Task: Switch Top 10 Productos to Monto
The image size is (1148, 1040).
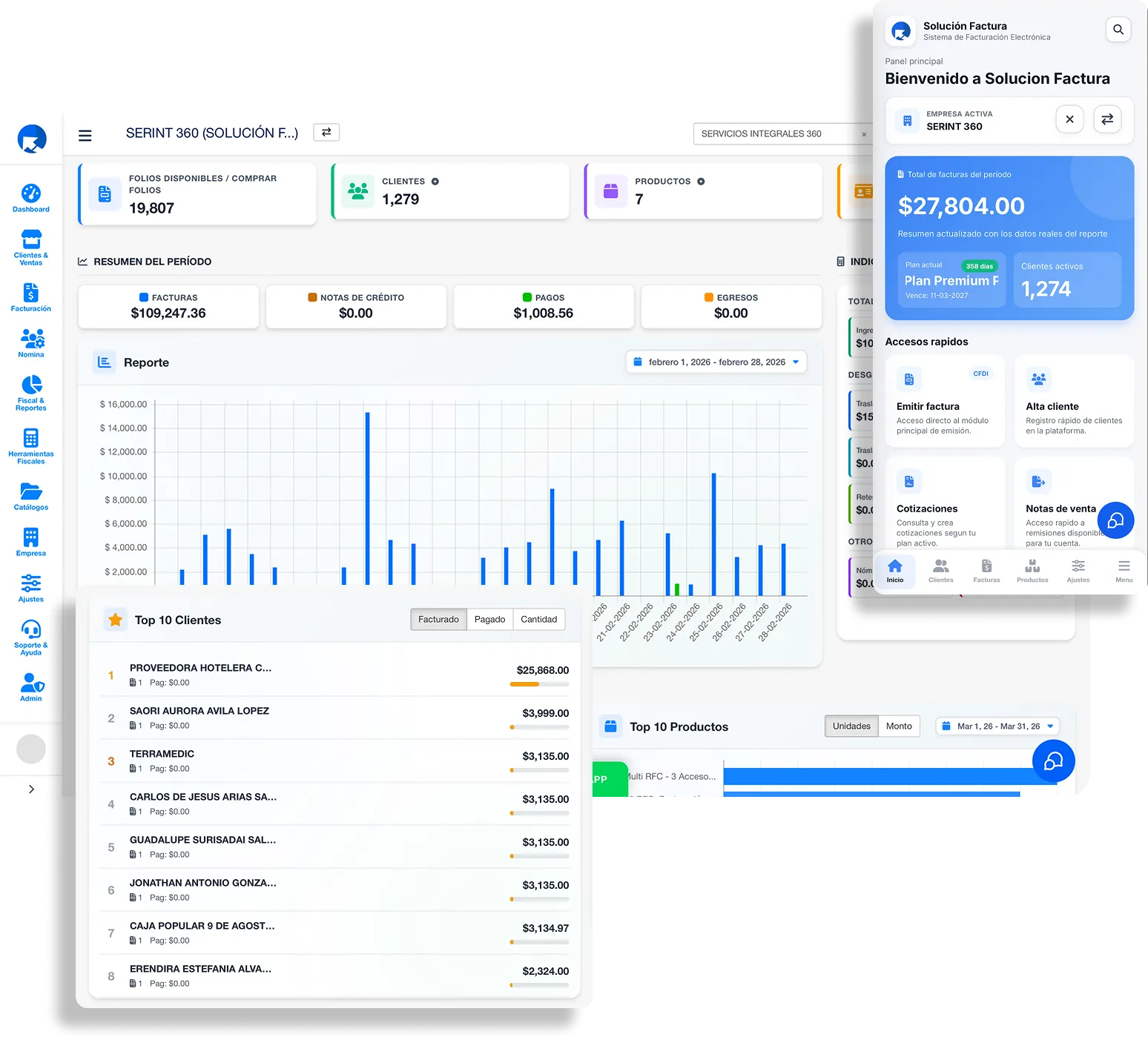Action: click(899, 726)
